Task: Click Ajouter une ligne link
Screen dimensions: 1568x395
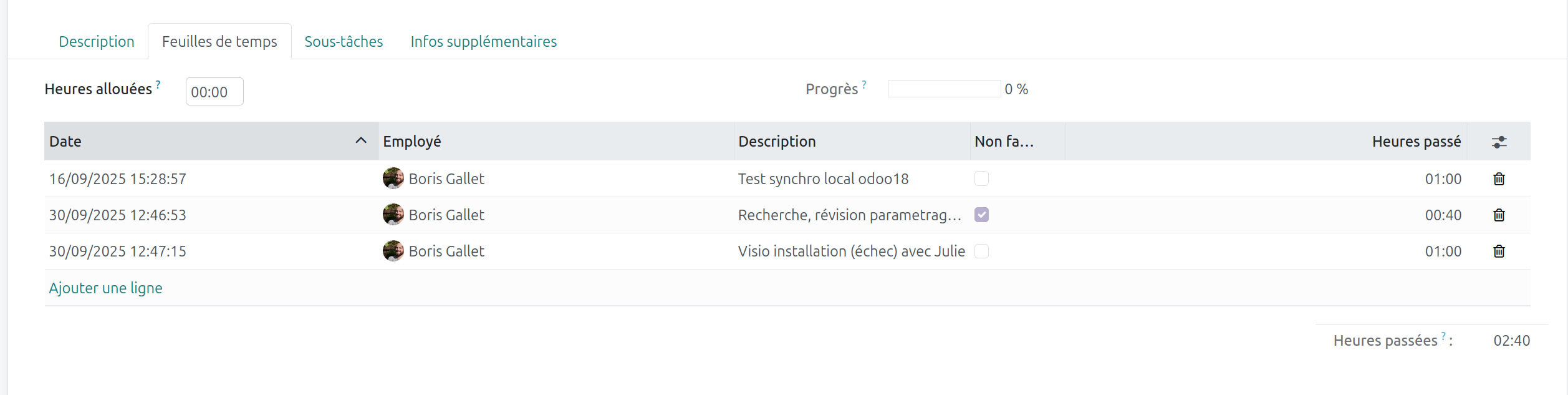Action: click(105, 288)
